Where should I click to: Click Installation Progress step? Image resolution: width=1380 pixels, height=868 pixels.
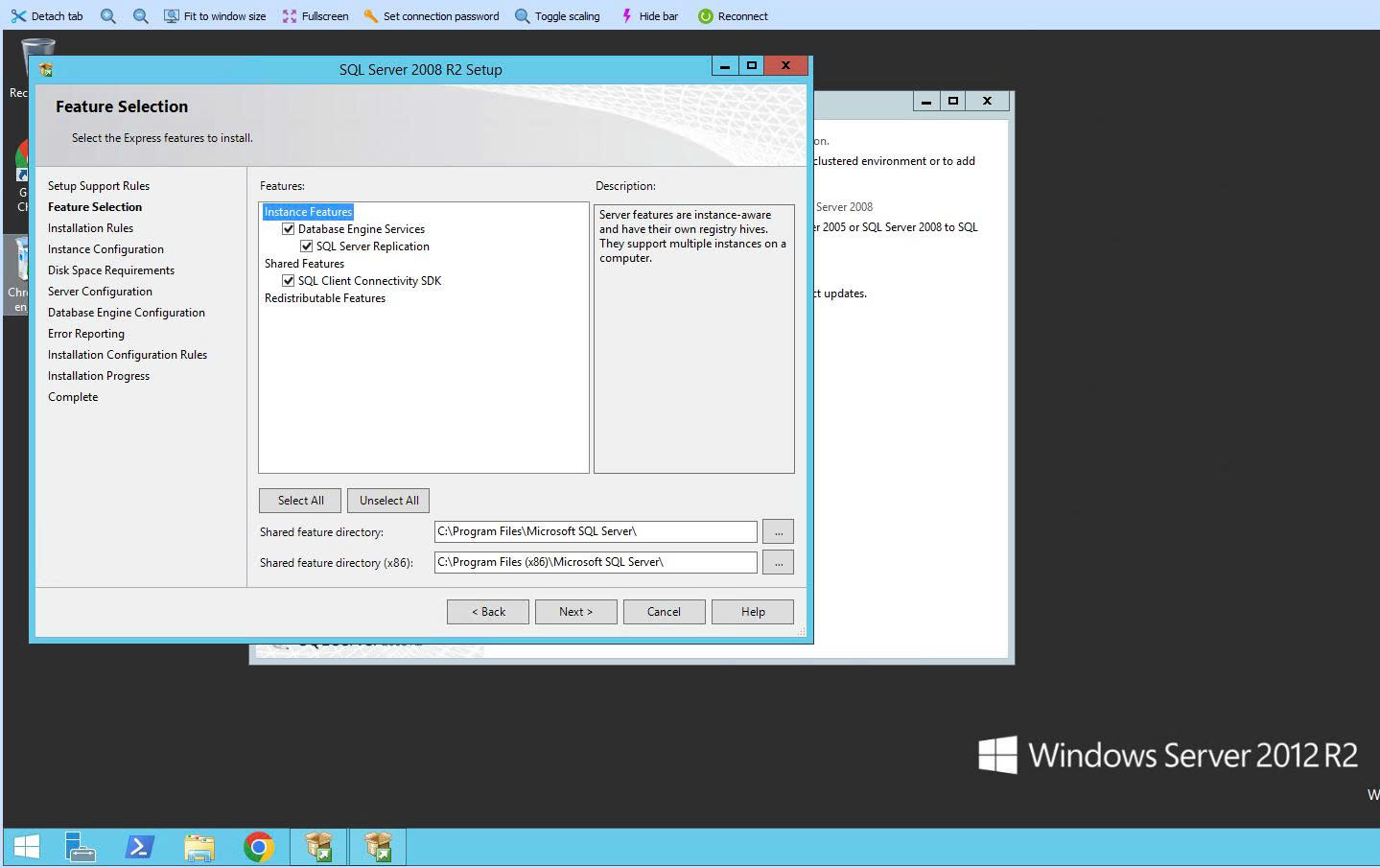99,376
